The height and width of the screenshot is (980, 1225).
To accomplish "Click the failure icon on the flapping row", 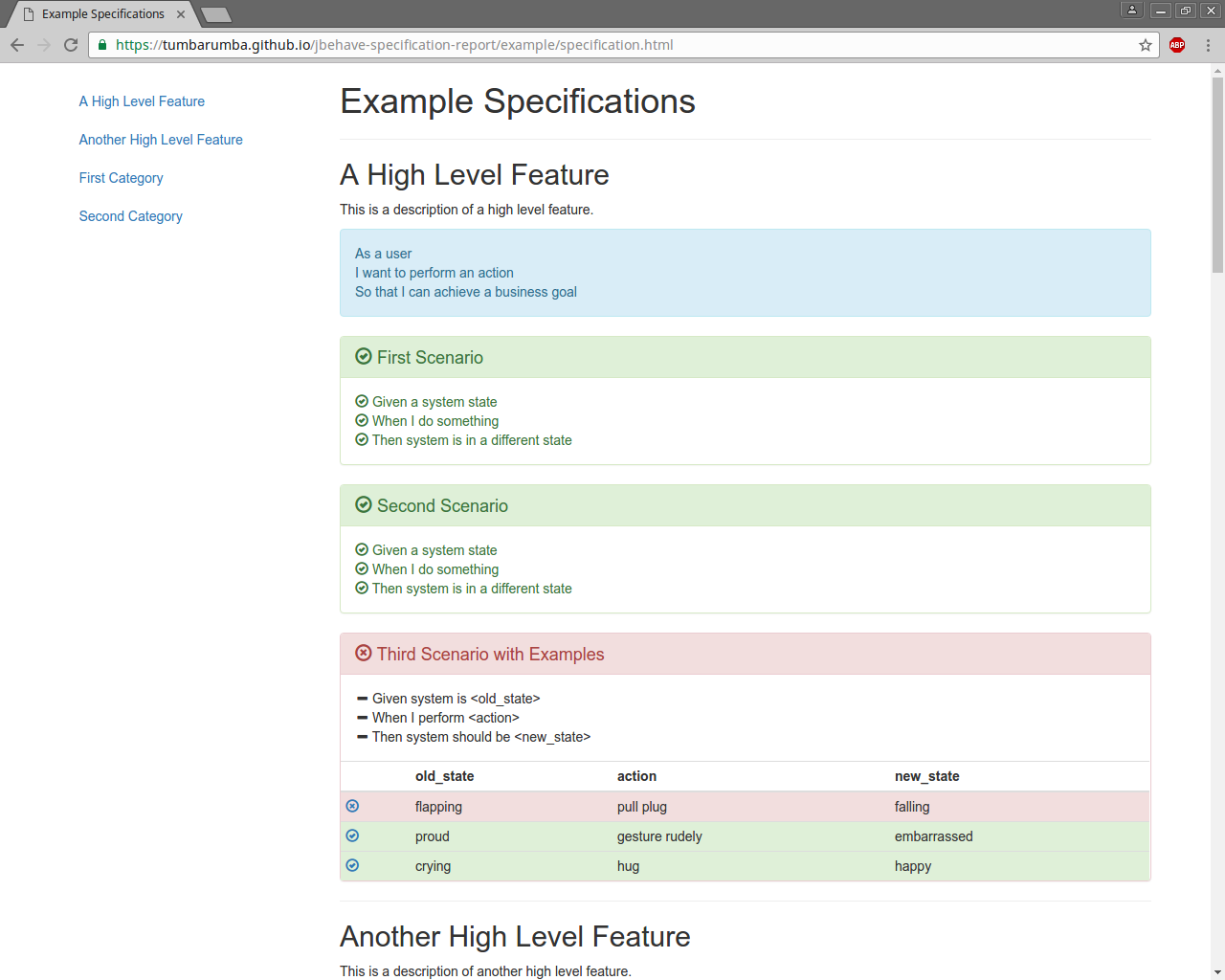I will [x=352, y=806].
